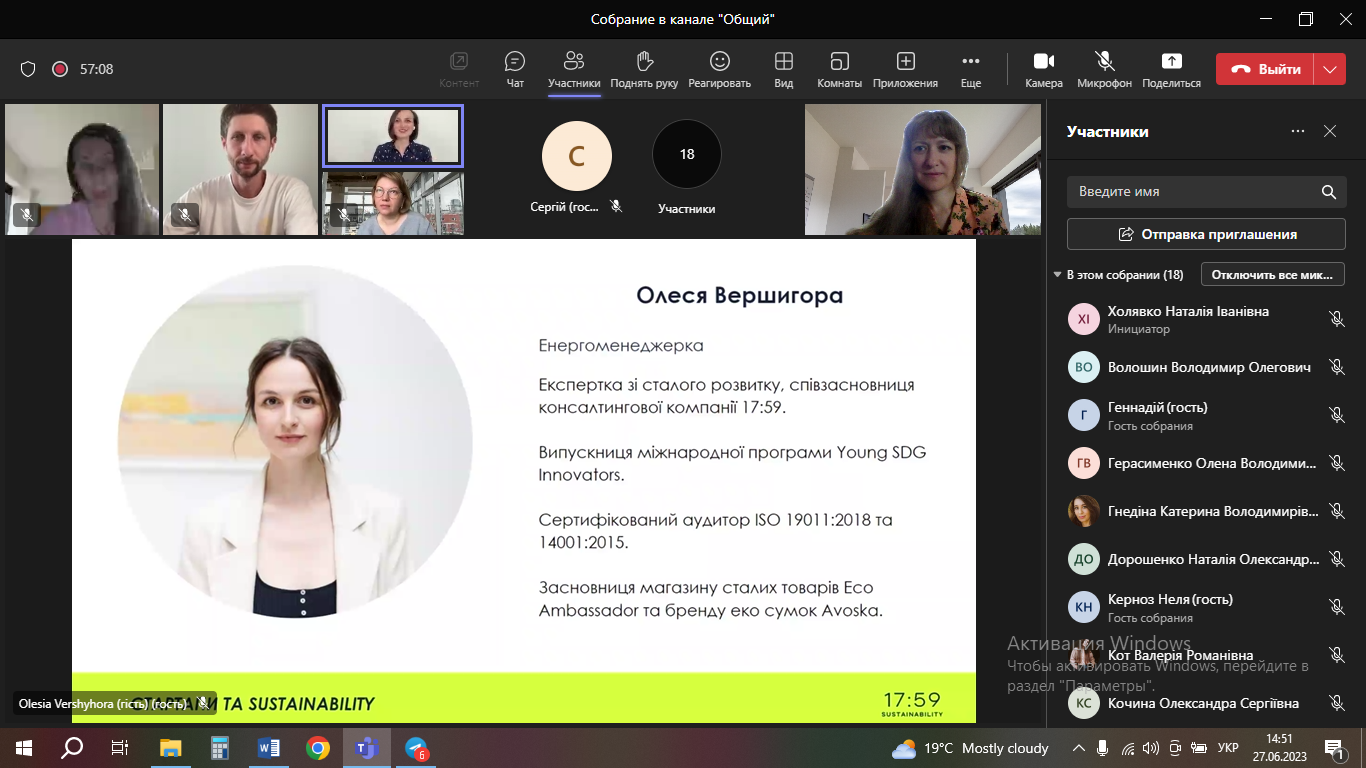Open the Вид view layout options
This screenshot has width=1366, height=768.
[784, 62]
